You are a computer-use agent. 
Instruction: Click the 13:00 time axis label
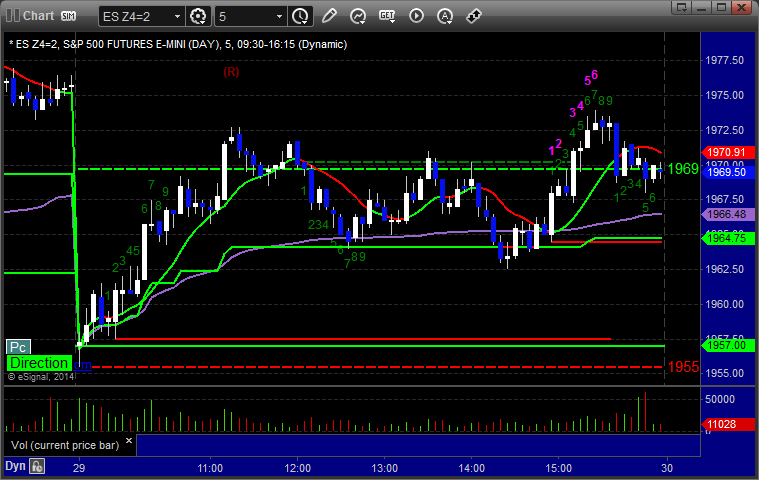(384, 468)
